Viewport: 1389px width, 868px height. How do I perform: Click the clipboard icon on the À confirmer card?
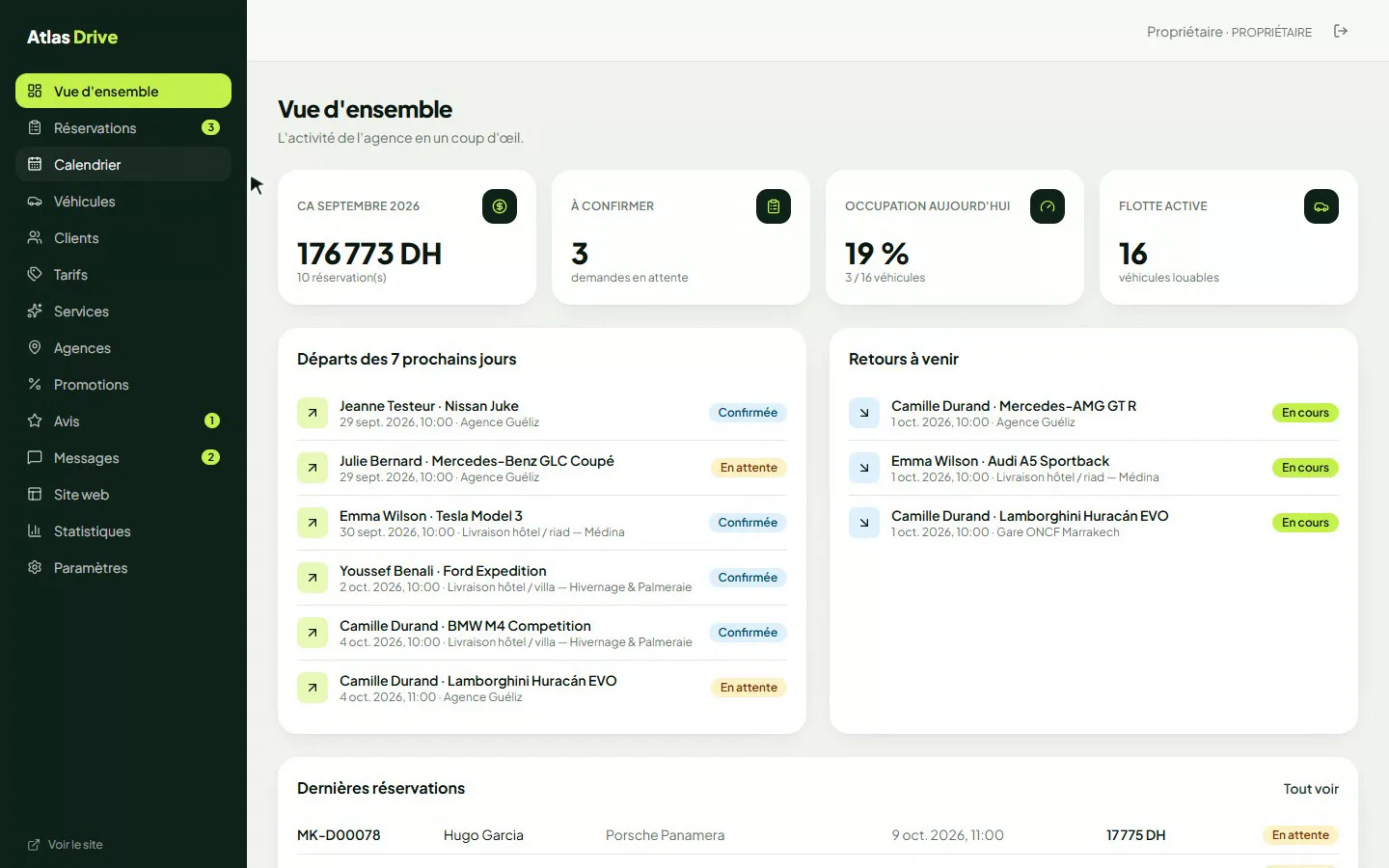(x=774, y=206)
